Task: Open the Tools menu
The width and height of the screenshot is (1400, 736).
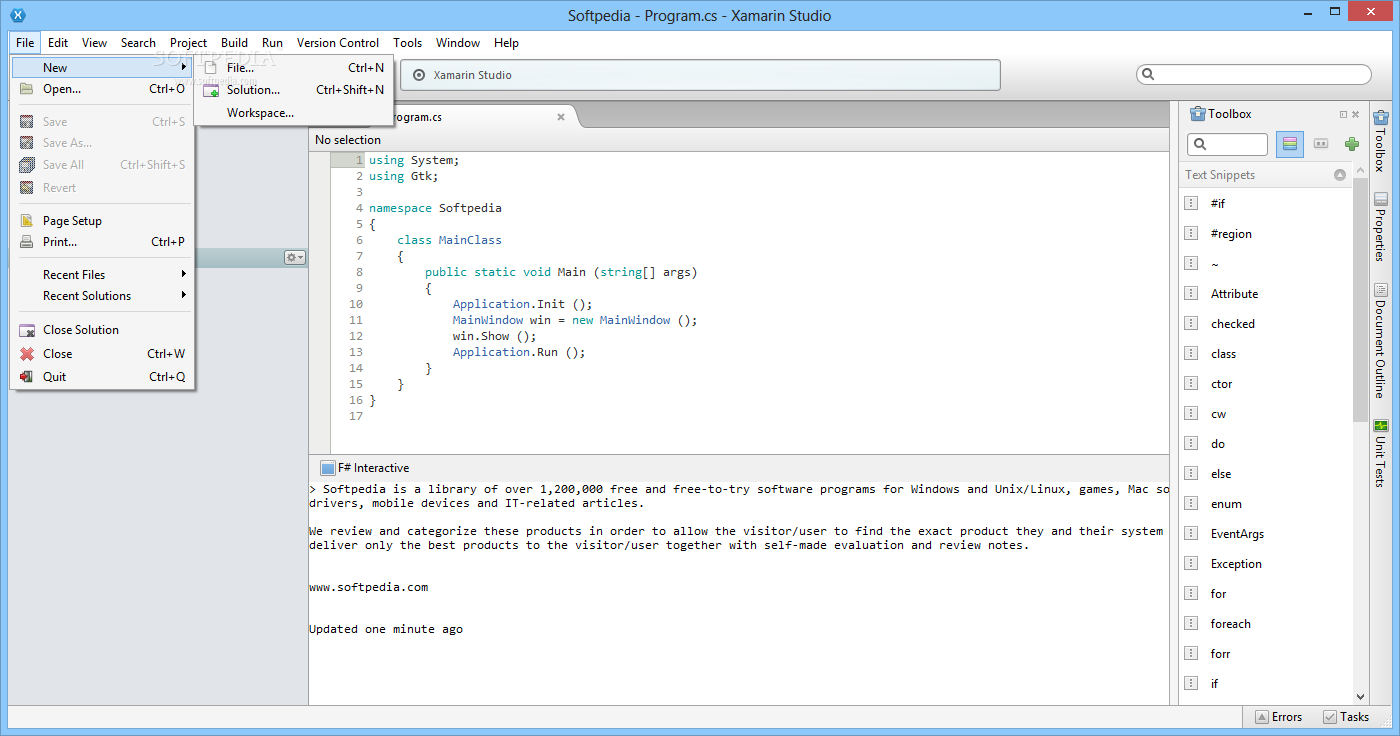Action: point(407,43)
